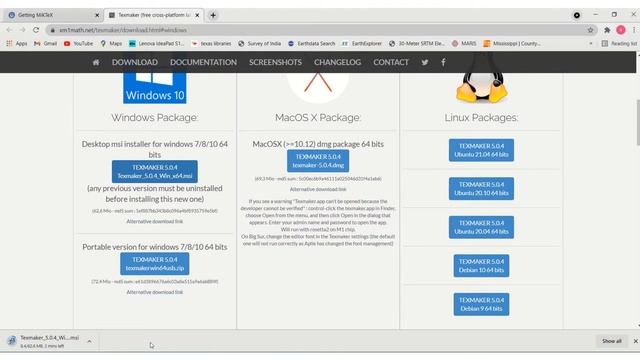
Task: Open the Apps bookmark shortcut
Action: coord(17,43)
